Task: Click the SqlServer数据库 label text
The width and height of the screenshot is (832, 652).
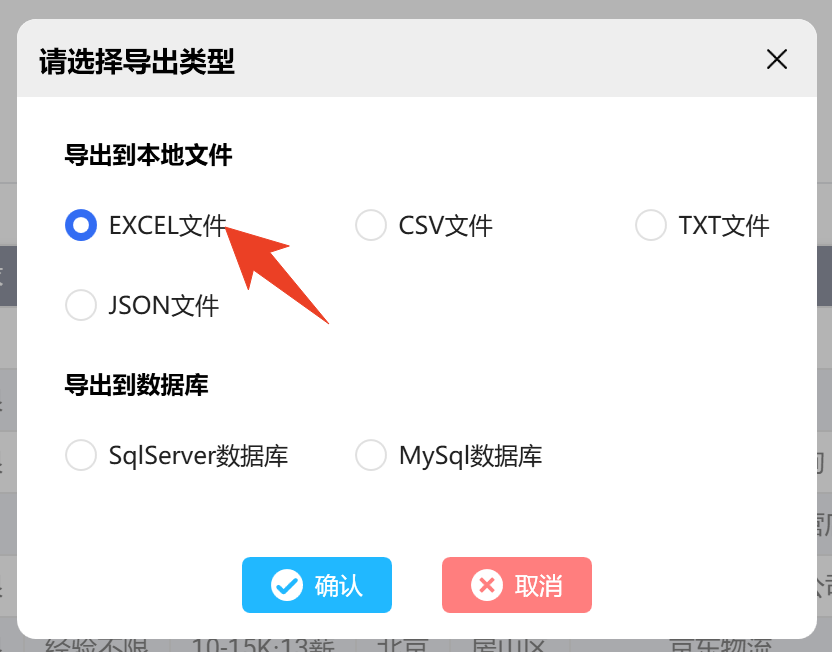Action: coord(198,456)
